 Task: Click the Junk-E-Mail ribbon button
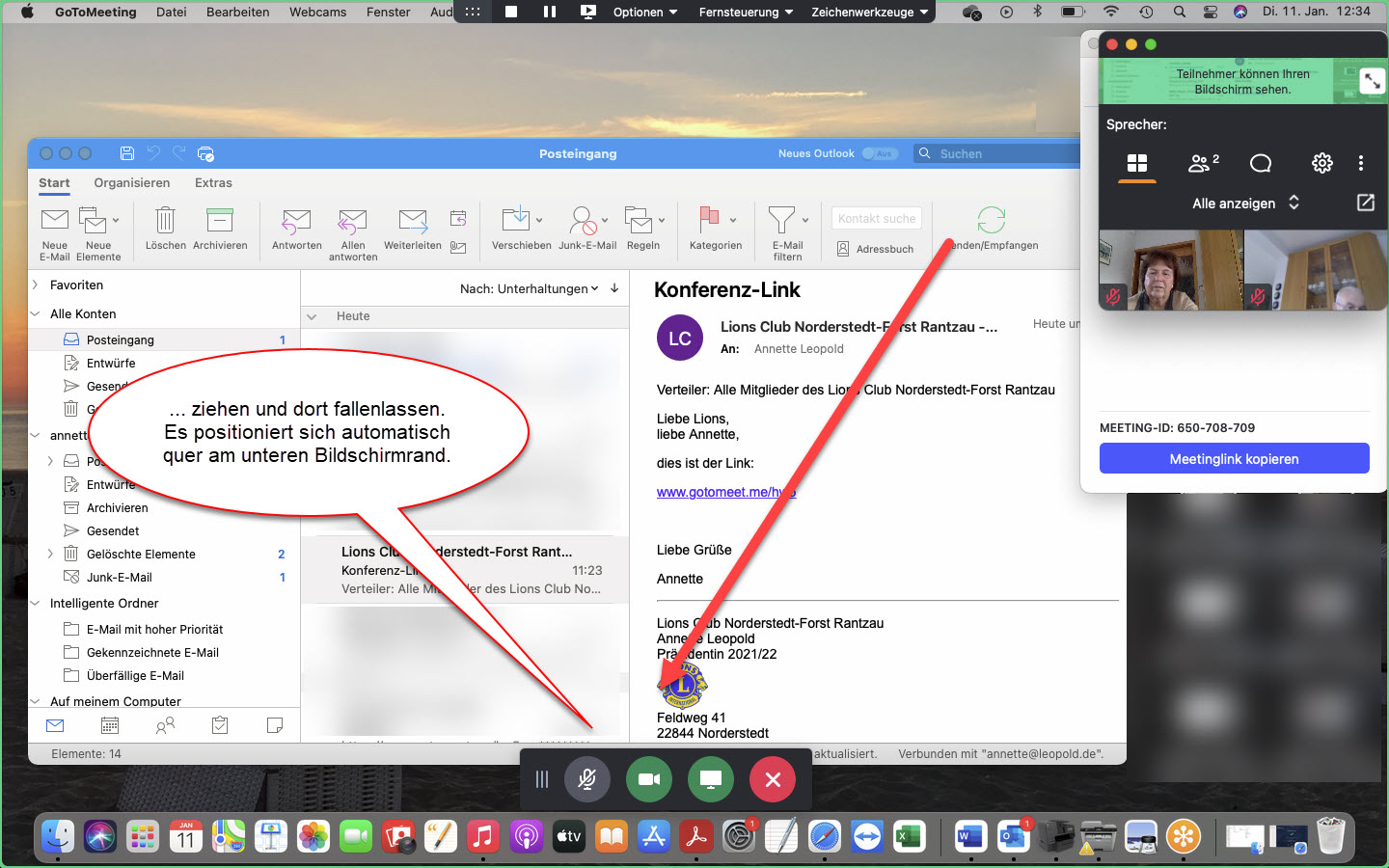pos(587,228)
